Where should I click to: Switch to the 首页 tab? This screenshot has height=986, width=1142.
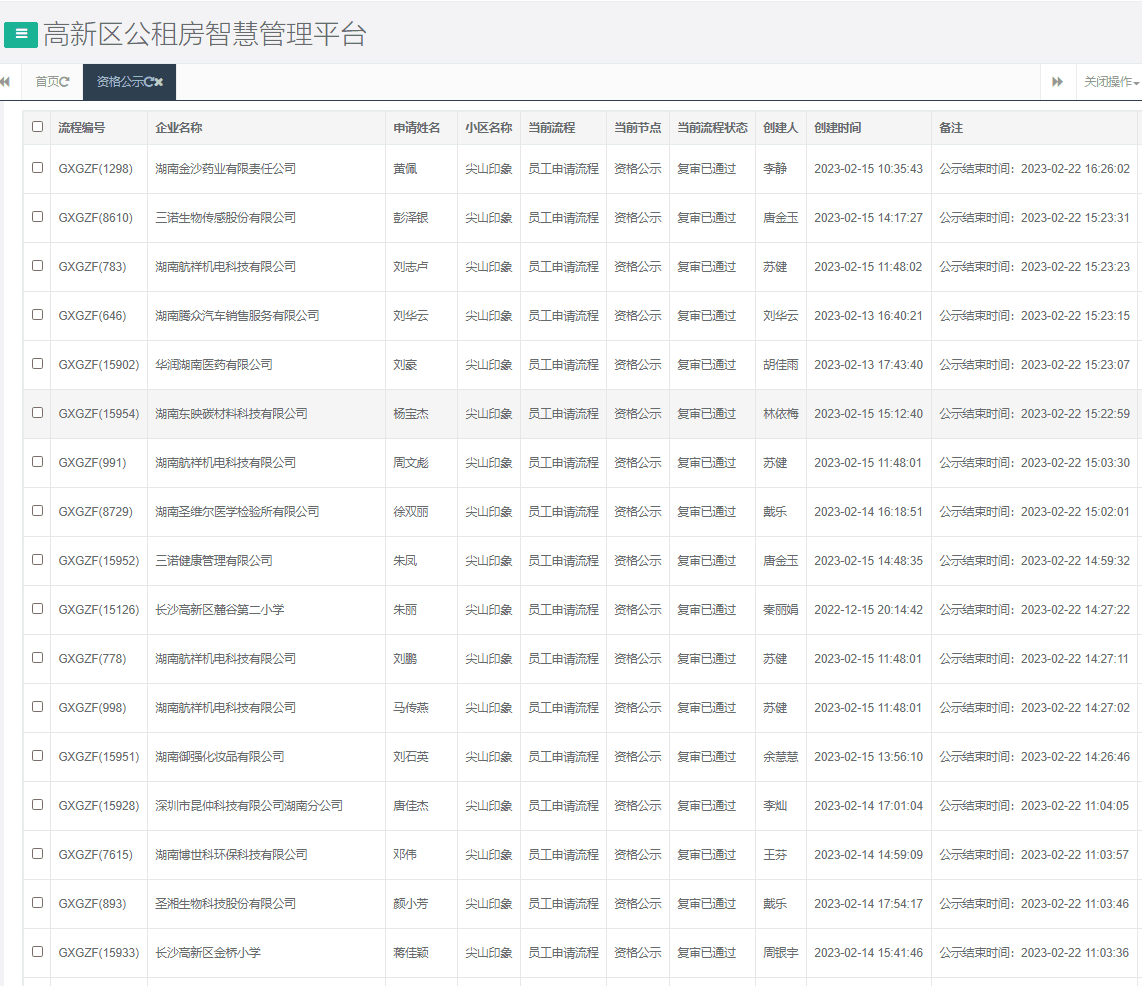click(47, 82)
